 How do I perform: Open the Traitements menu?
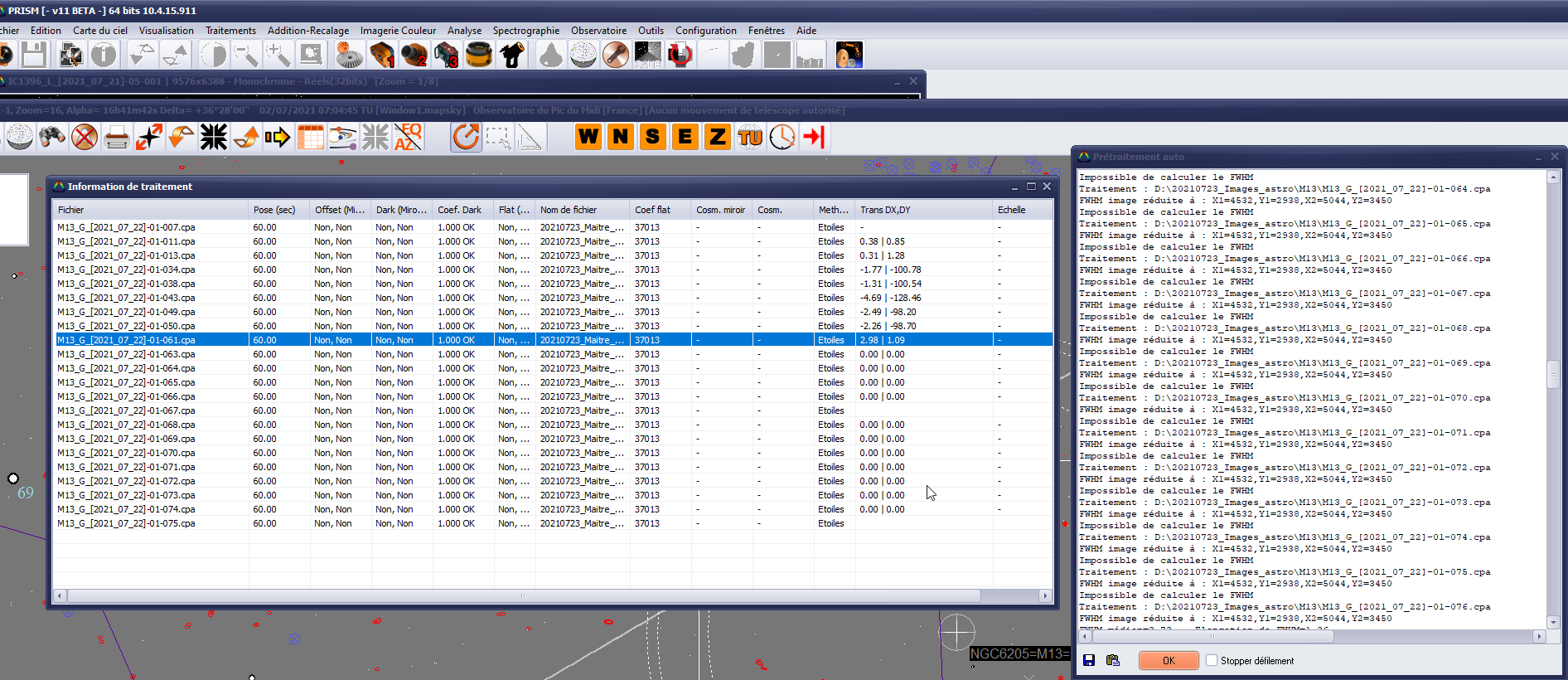tap(230, 31)
